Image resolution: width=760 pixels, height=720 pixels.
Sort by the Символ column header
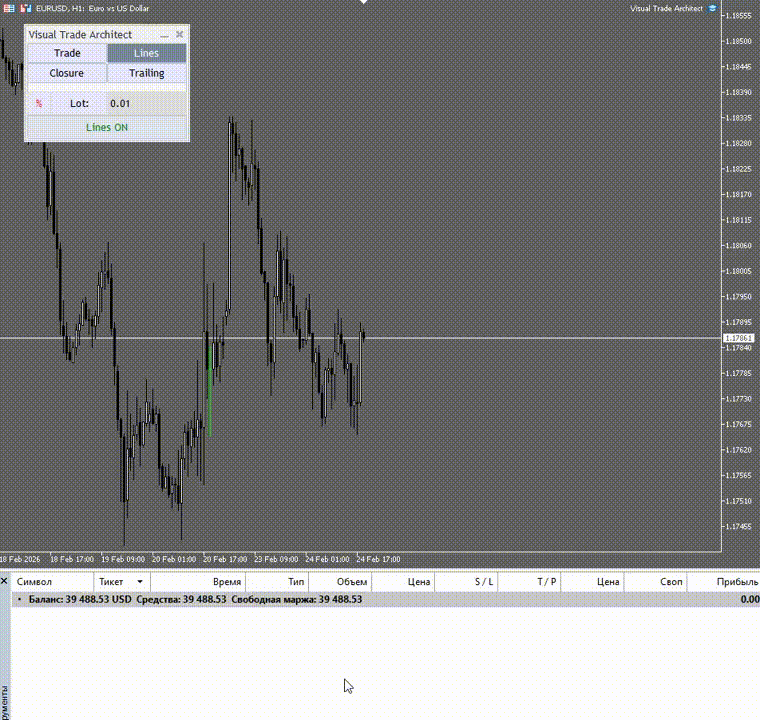52,582
